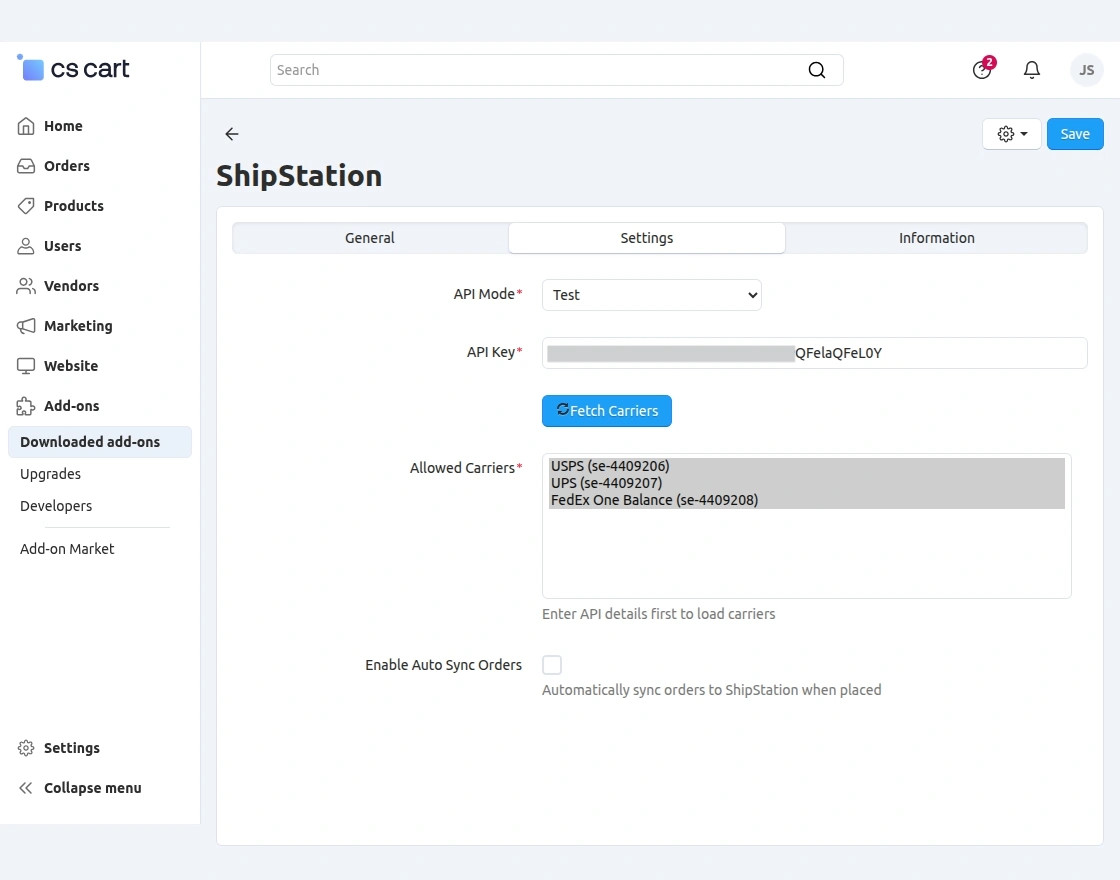Click the Enable Auto Sync Orders label

coord(444,665)
